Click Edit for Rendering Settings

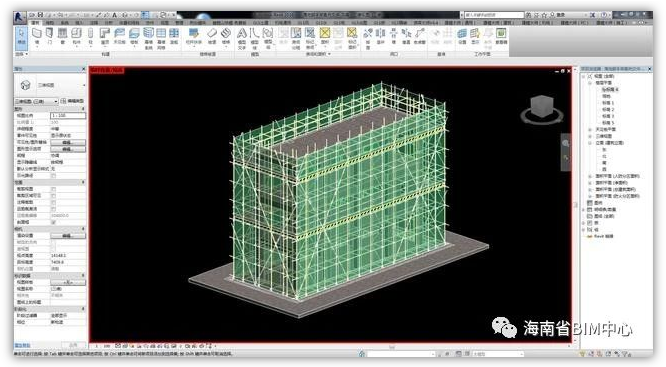(x=68, y=236)
